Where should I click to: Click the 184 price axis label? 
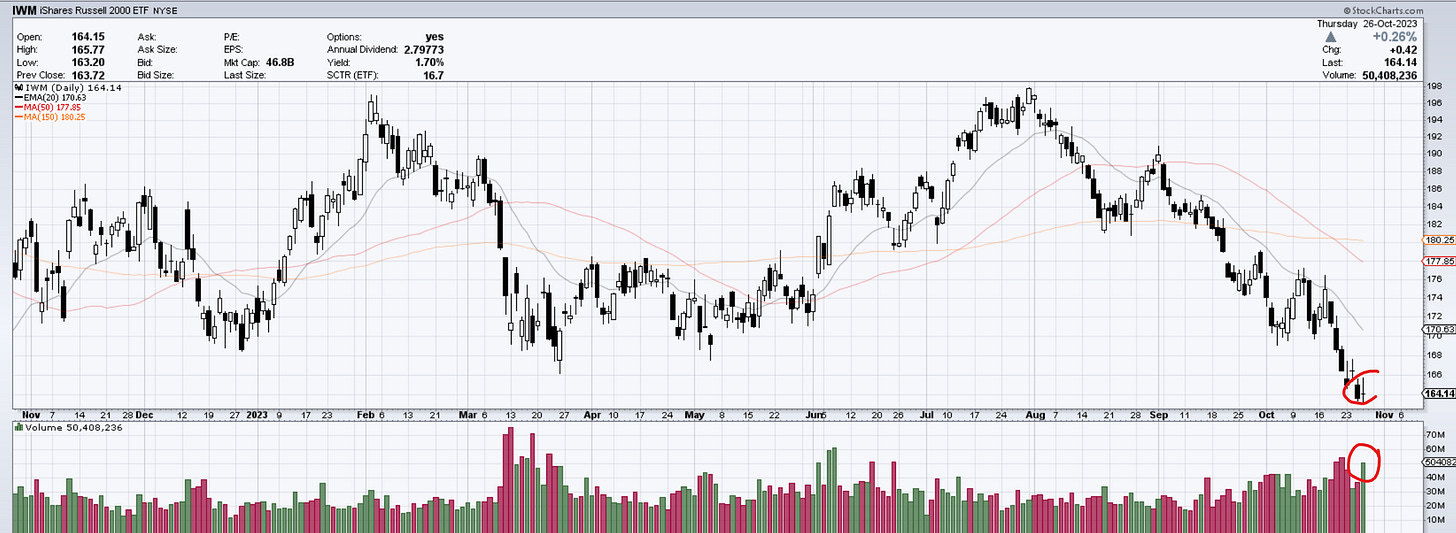pos(1433,207)
